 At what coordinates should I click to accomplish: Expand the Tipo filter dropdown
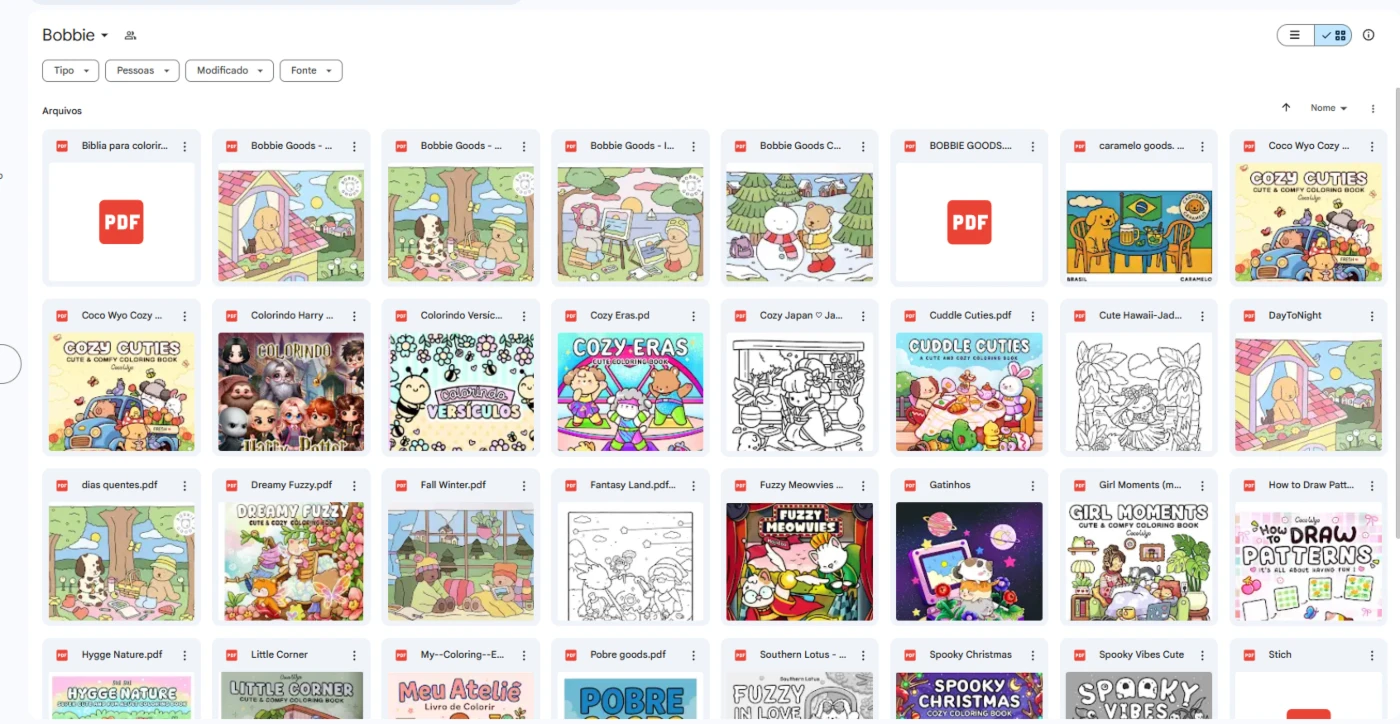(x=71, y=71)
